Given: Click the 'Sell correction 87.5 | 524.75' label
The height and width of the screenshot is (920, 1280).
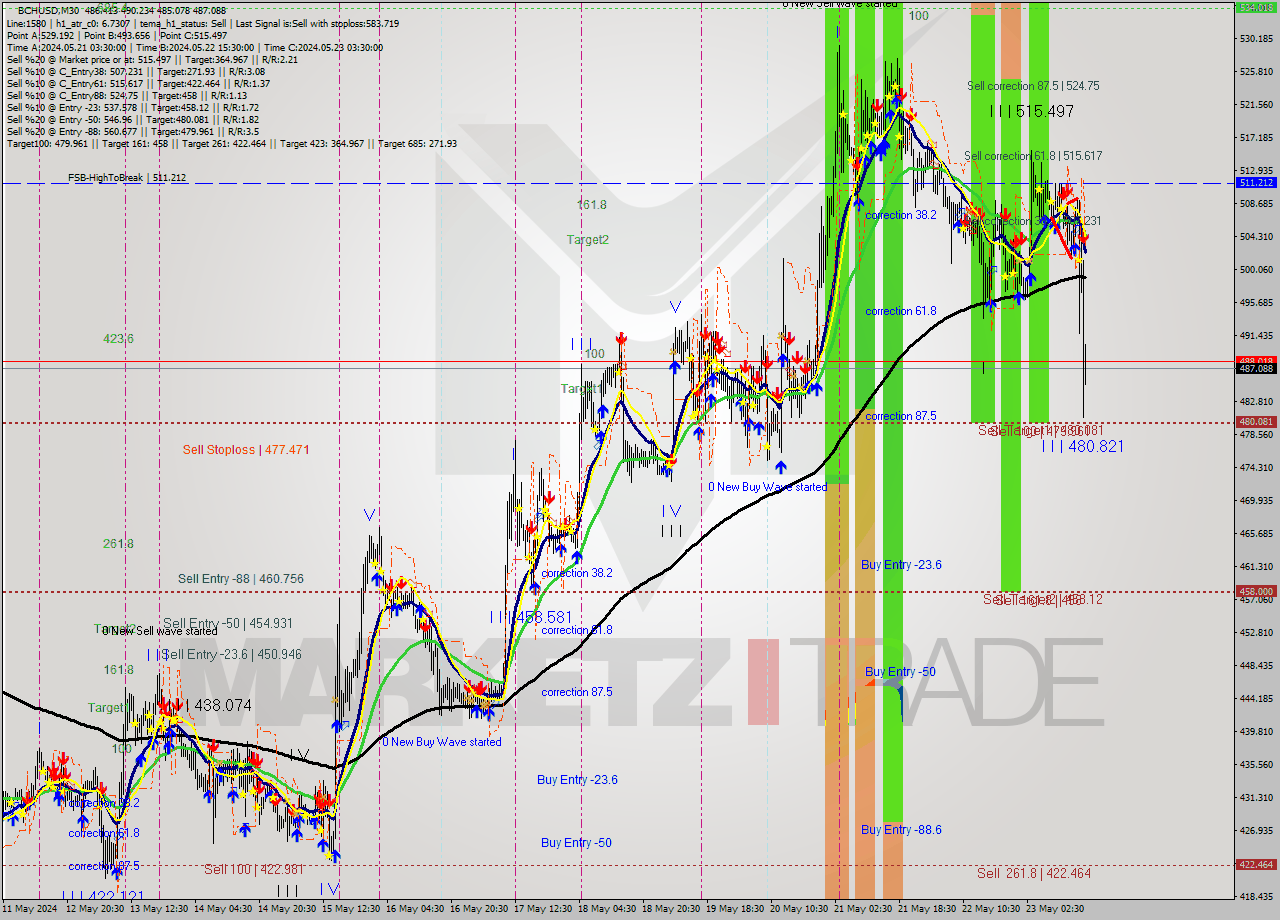Looking at the screenshot, I should pos(1033,86).
